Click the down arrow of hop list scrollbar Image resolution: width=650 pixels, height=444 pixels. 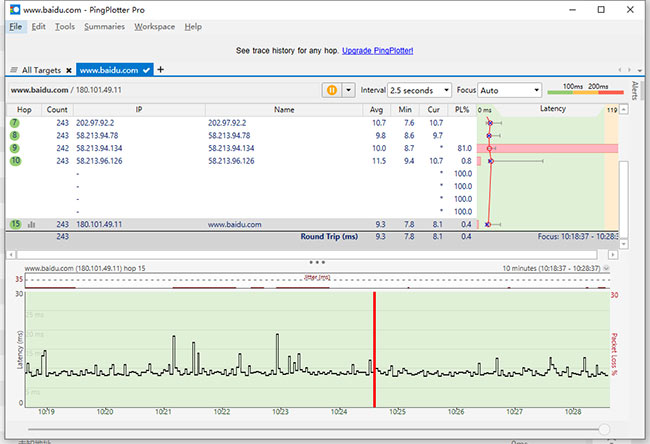(x=623, y=244)
